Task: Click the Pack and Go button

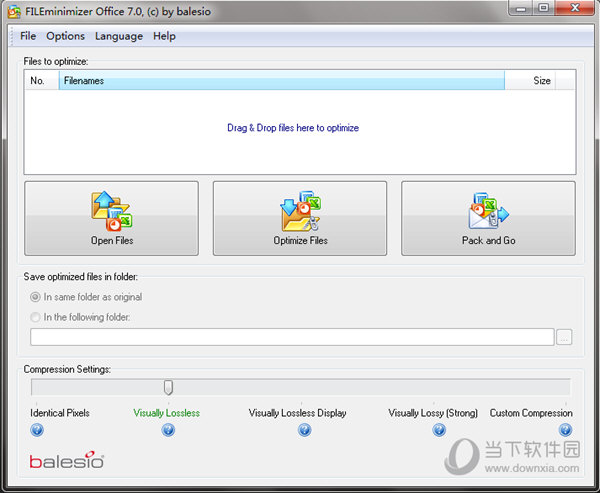Action: click(x=488, y=218)
